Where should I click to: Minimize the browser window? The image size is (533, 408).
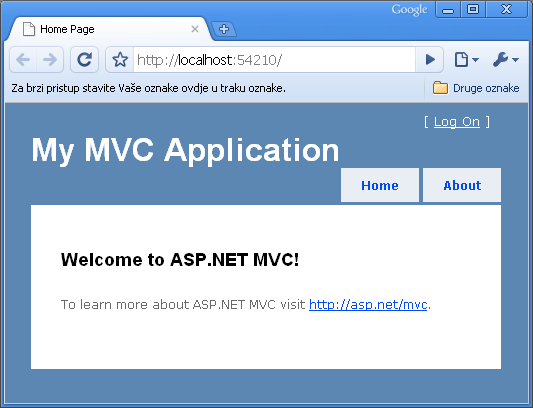pos(448,10)
